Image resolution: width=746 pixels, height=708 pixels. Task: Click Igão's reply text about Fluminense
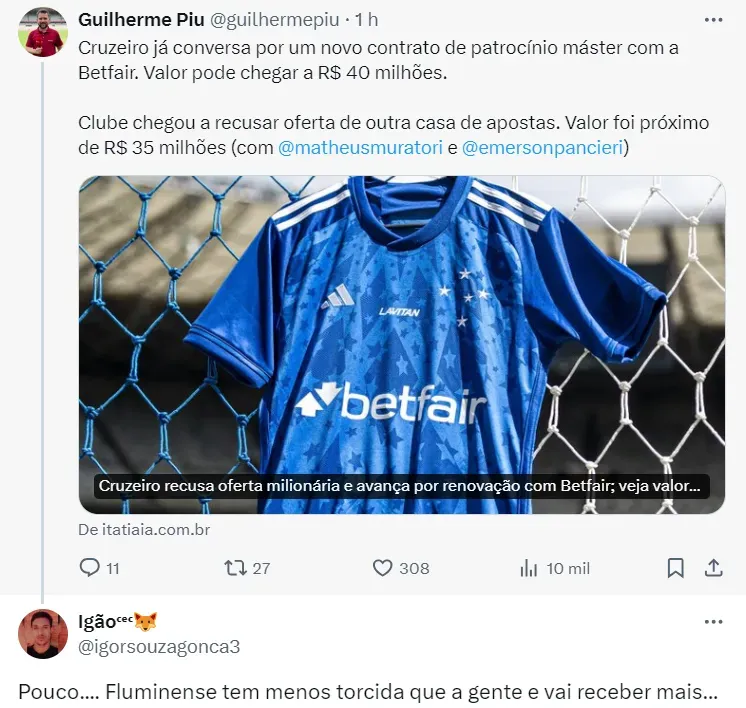(368, 692)
